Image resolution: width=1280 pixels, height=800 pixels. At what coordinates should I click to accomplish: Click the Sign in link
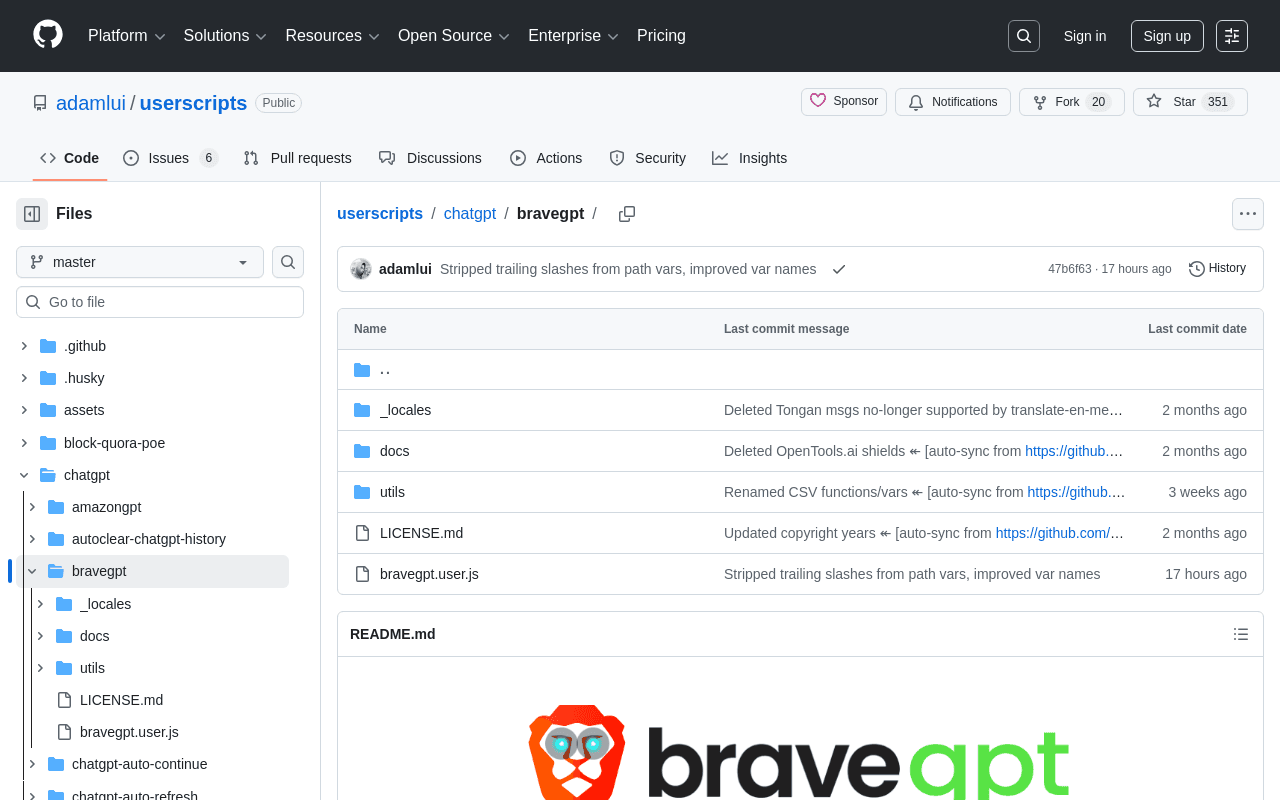pyautogui.click(x=1085, y=36)
